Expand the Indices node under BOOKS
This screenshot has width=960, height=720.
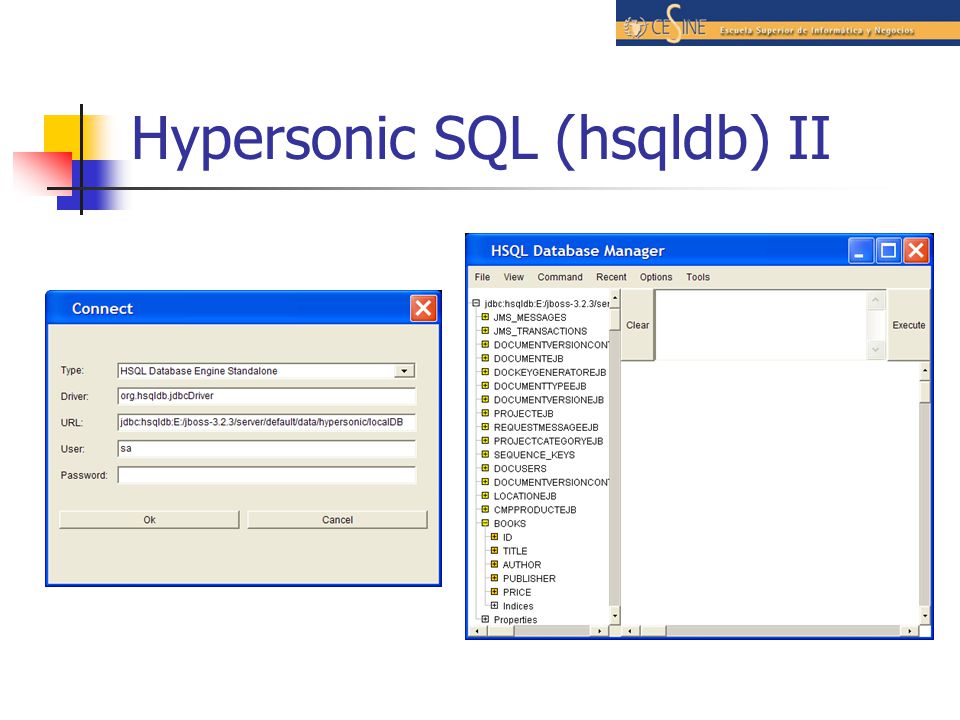pyautogui.click(x=494, y=606)
